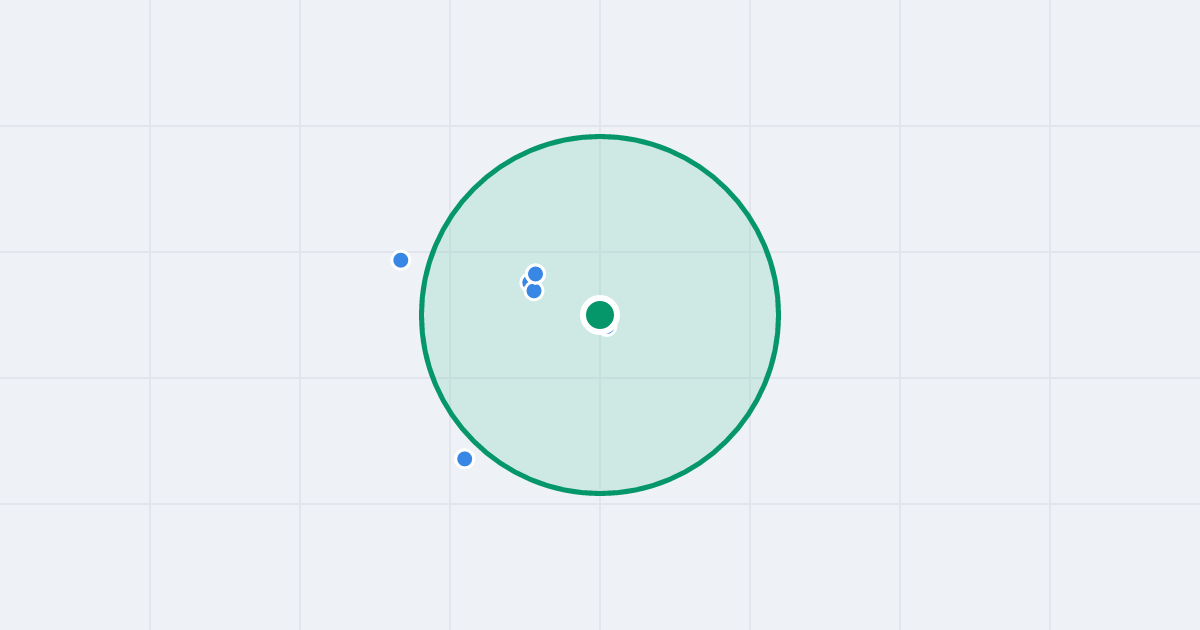Select the blue dot below the circle's lower-left edge
The image size is (1200, 630).
coord(465,459)
